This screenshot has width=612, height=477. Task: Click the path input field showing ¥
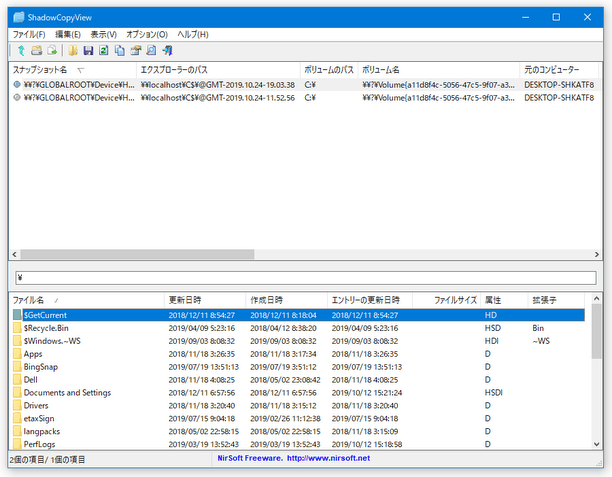tap(306, 278)
